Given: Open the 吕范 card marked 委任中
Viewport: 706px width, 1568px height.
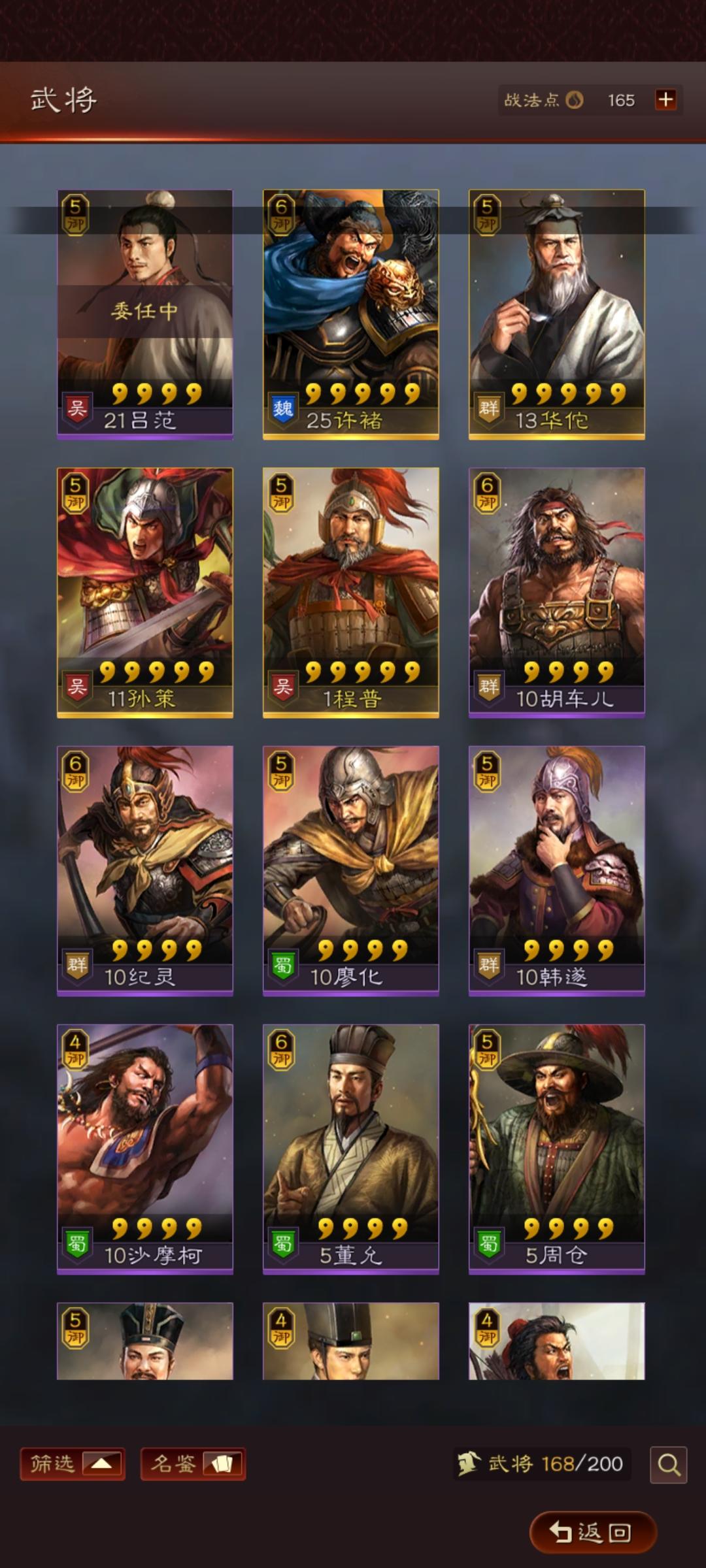Looking at the screenshot, I should [145, 314].
